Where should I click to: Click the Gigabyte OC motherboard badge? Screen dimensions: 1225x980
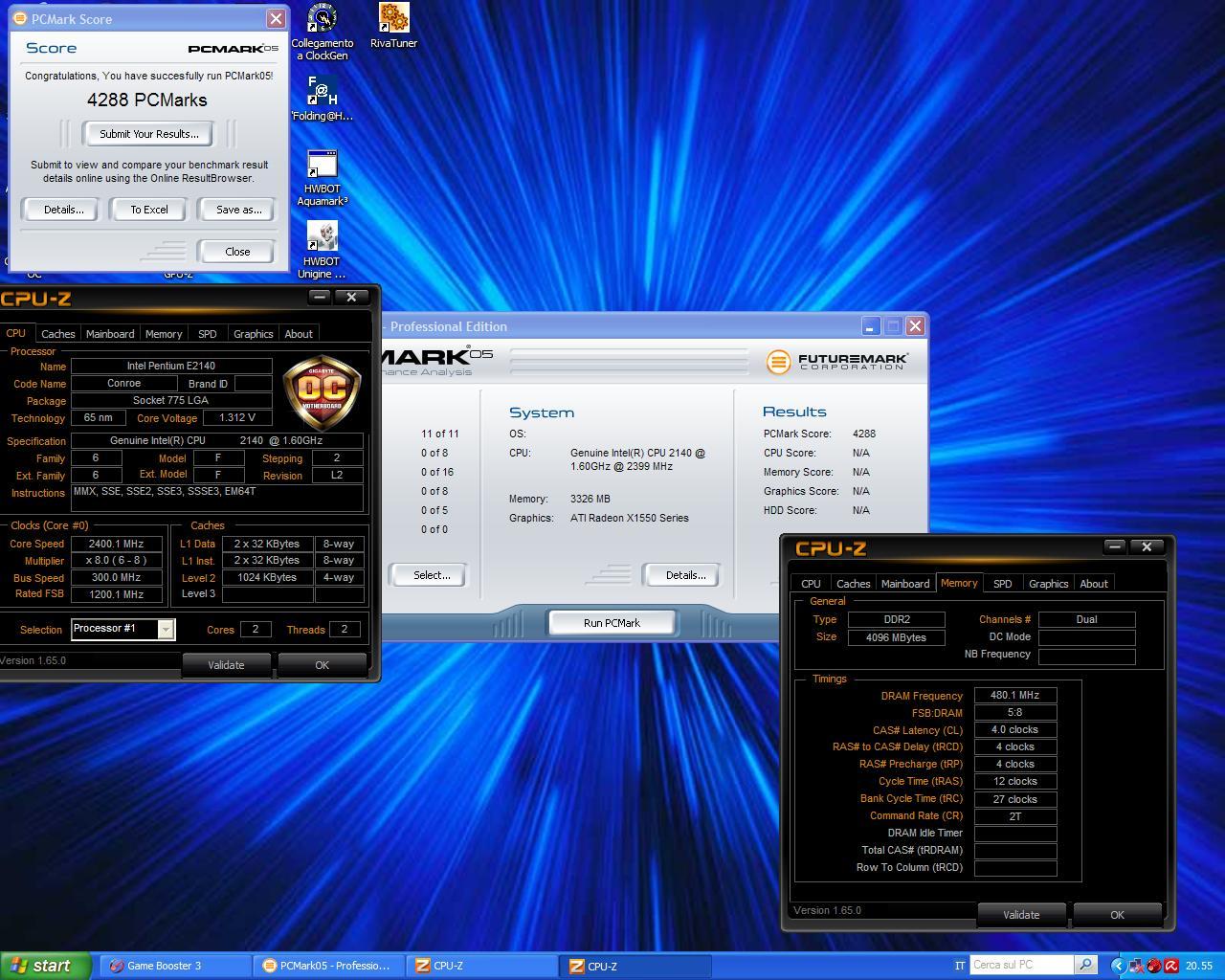click(323, 391)
